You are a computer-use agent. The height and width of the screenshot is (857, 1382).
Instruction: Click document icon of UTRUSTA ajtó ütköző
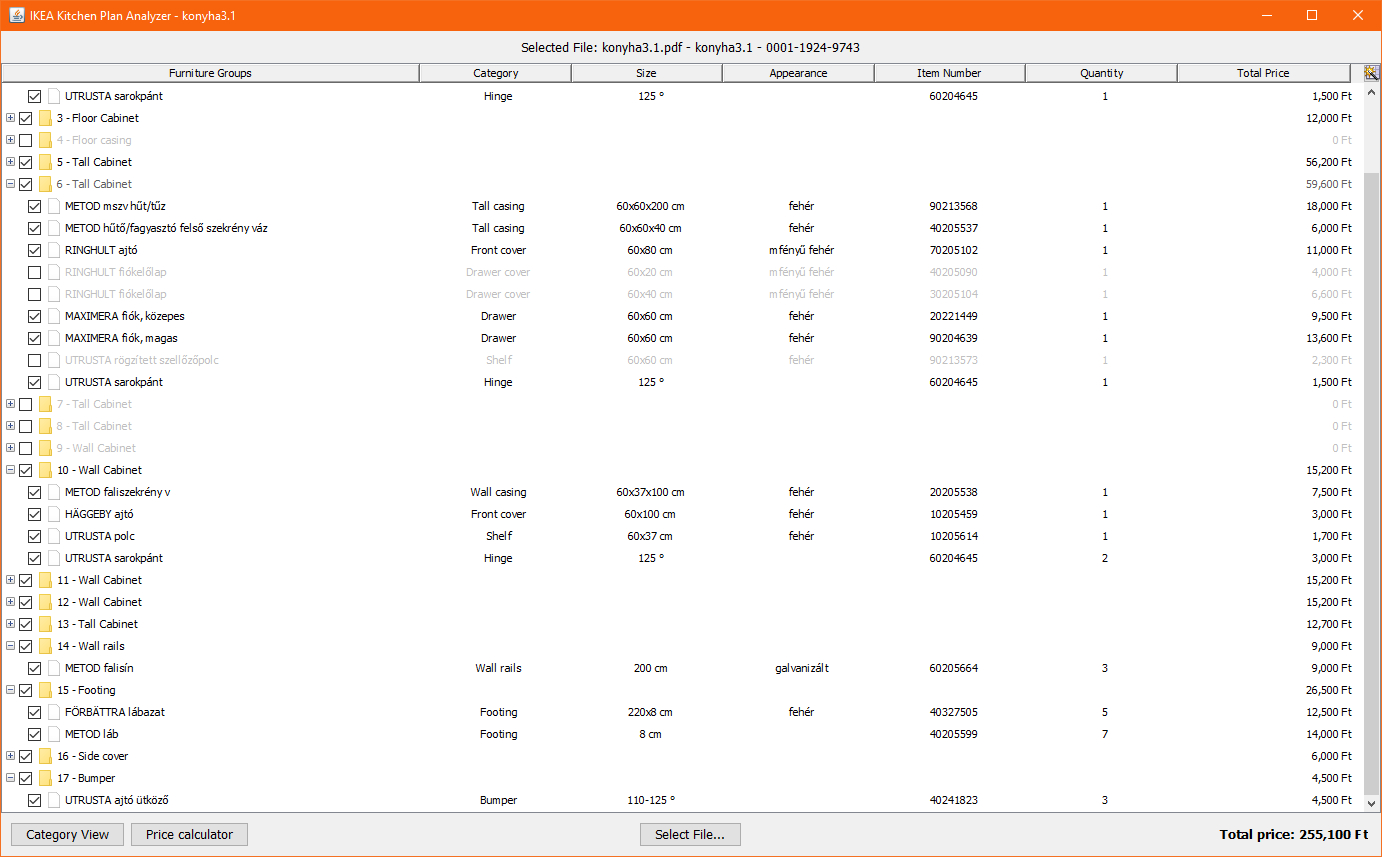point(54,800)
